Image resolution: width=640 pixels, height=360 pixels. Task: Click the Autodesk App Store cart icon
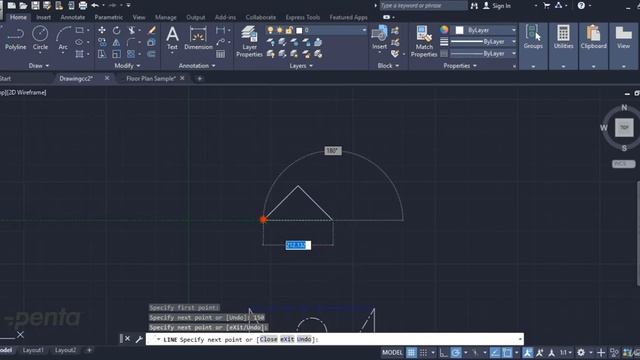pos(547,5)
